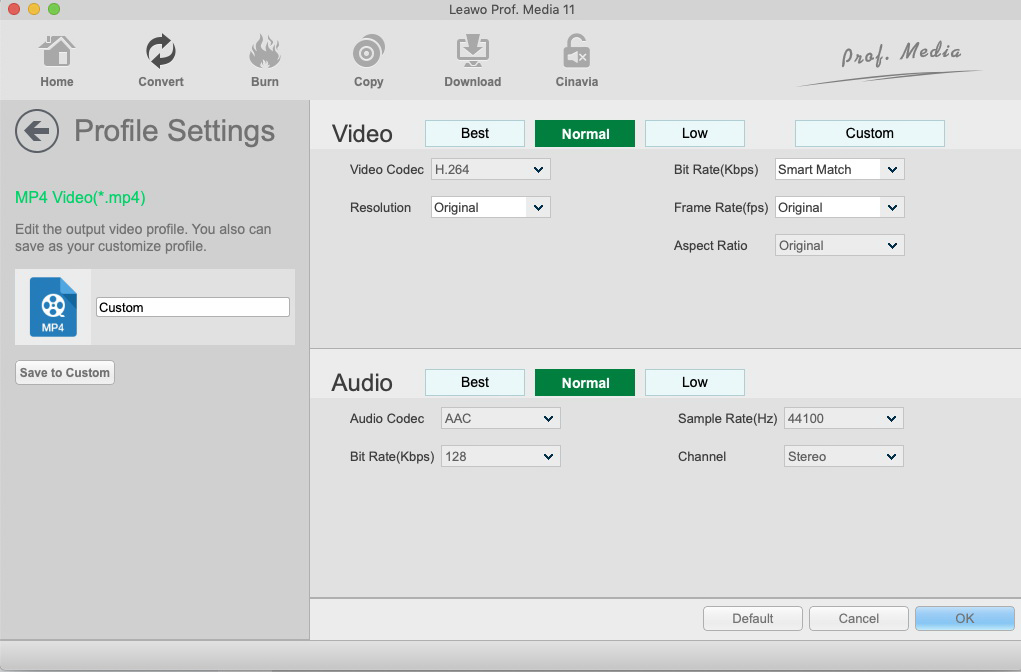Select Best video quality preset
Viewport: 1021px width, 672px height.
[475, 133]
